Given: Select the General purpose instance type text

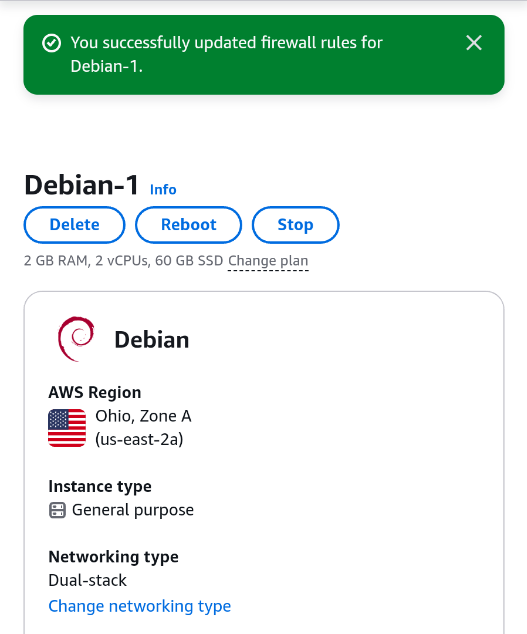Looking at the screenshot, I should click(133, 510).
